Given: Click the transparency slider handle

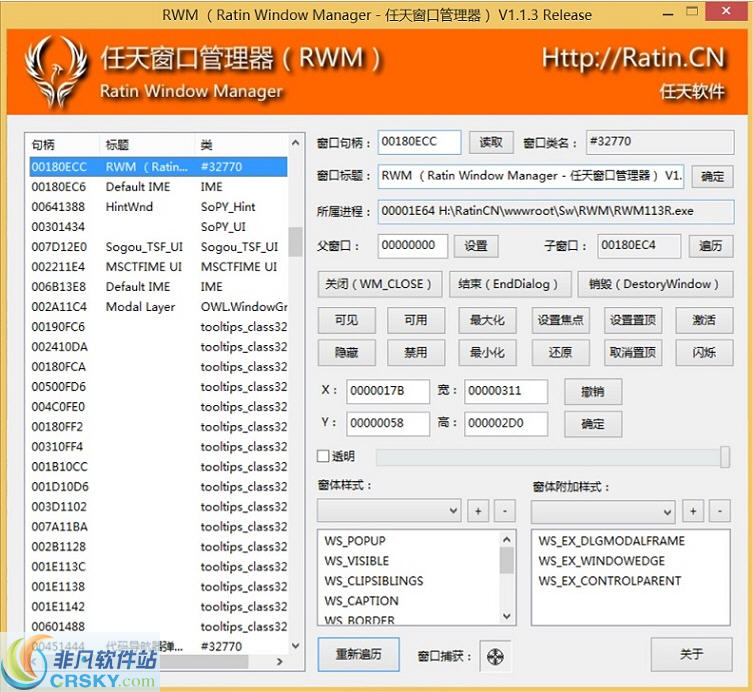Looking at the screenshot, I should (x=725, y=457).
